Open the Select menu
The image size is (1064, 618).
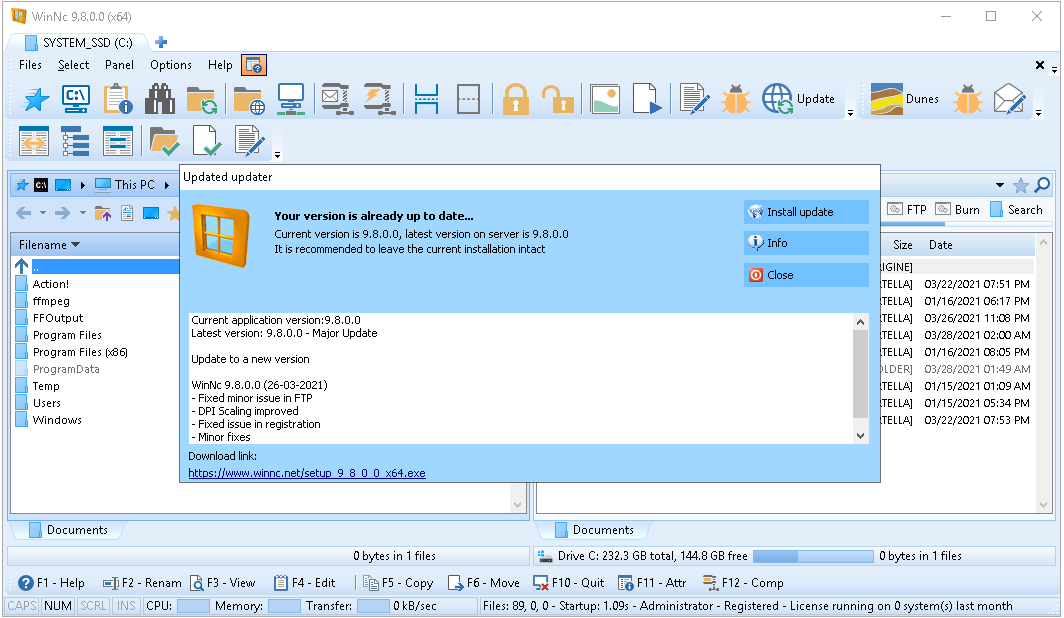73,65
